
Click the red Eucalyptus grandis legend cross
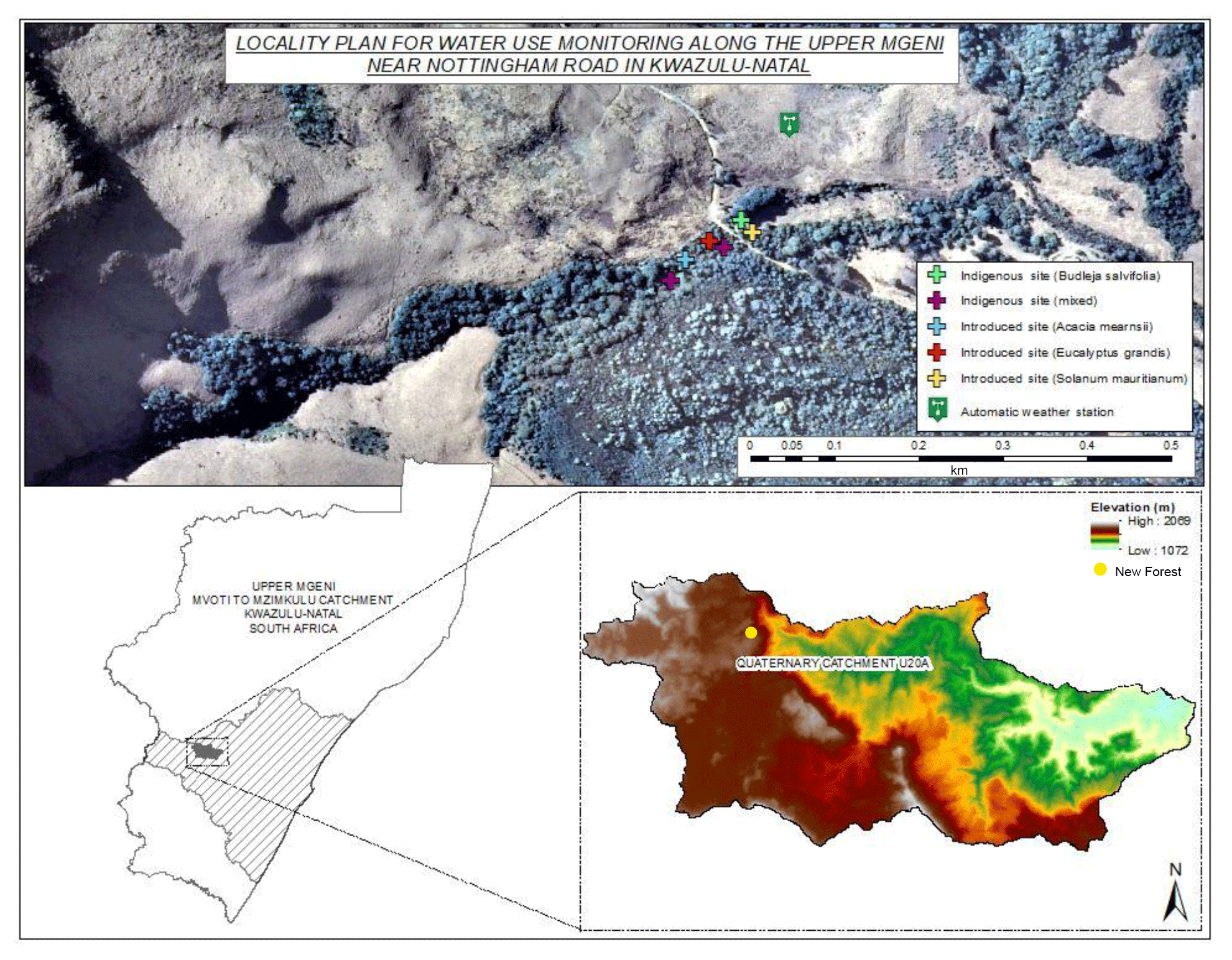tap(937, 353)
